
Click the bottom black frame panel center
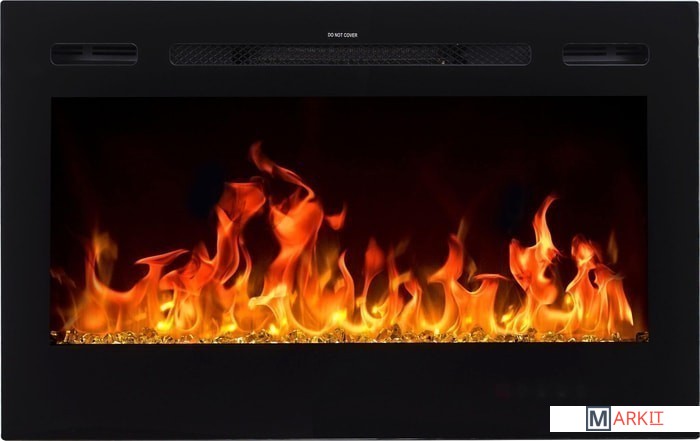click(350, 385)
